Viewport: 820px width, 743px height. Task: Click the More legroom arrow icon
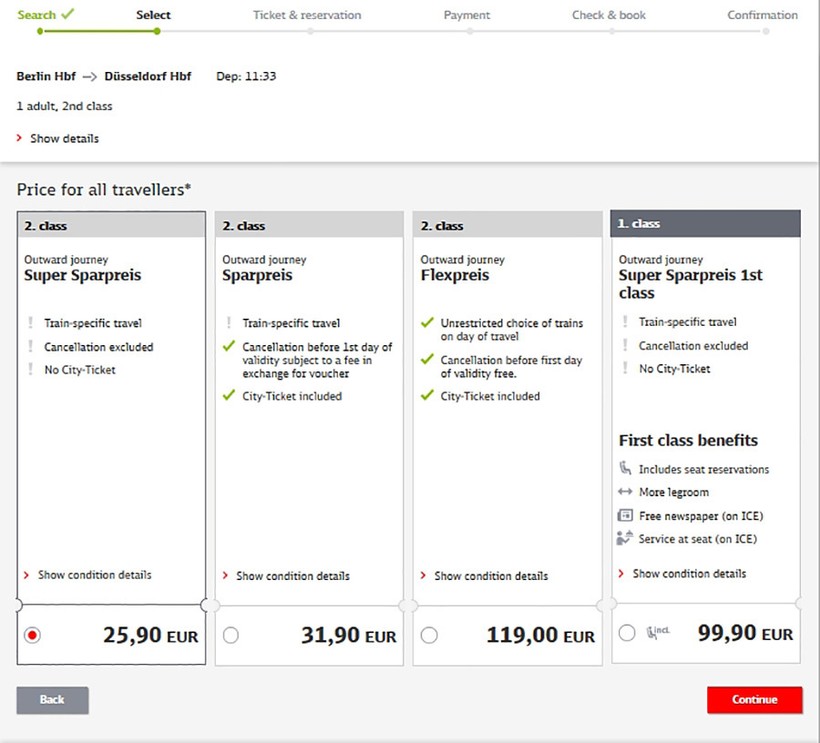coord(625,492)
